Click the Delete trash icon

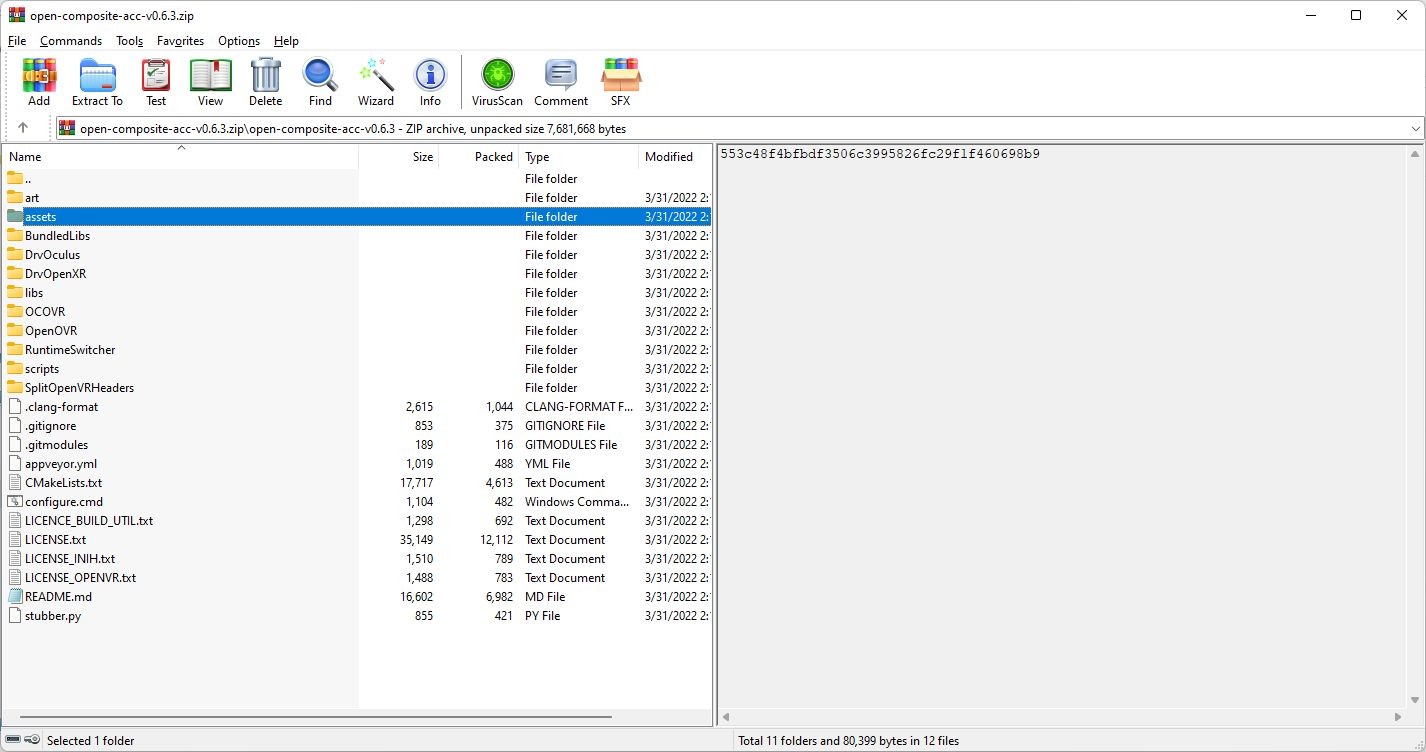point(265,82)
